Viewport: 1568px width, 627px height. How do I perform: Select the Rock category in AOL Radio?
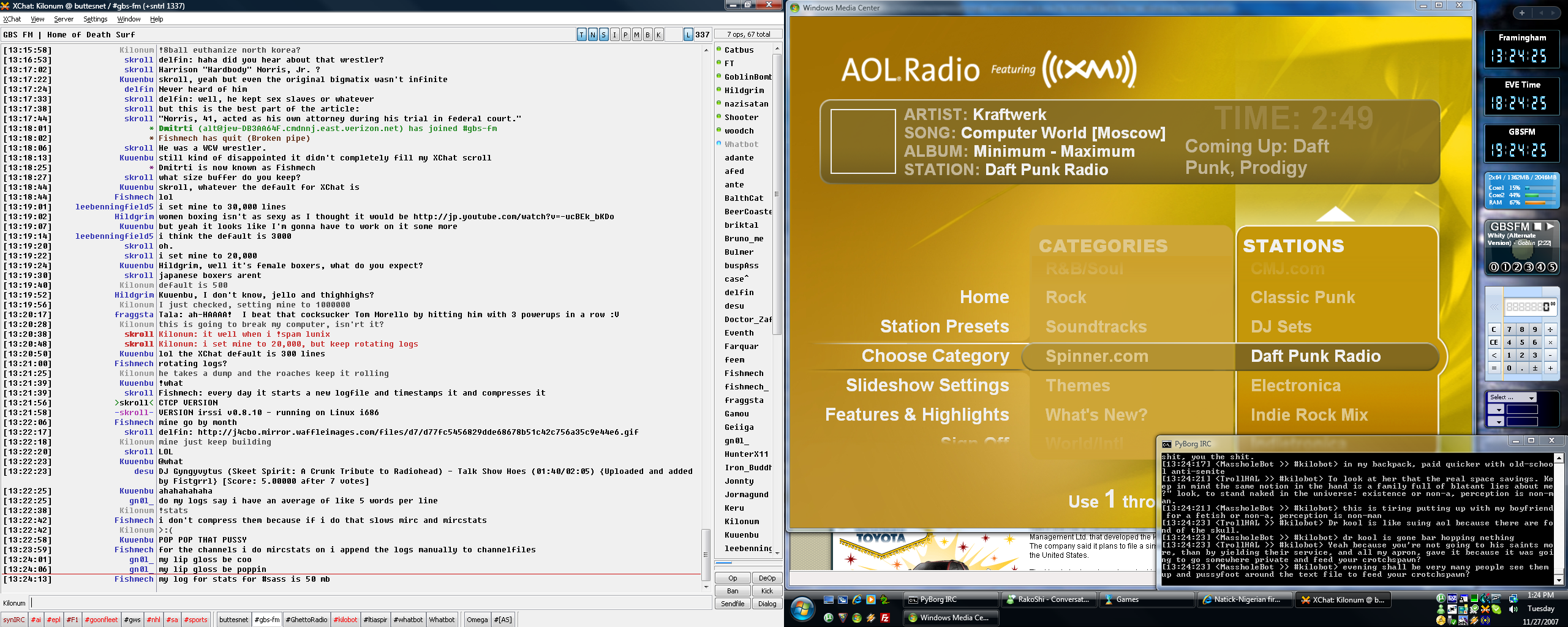pos(1066,298)
